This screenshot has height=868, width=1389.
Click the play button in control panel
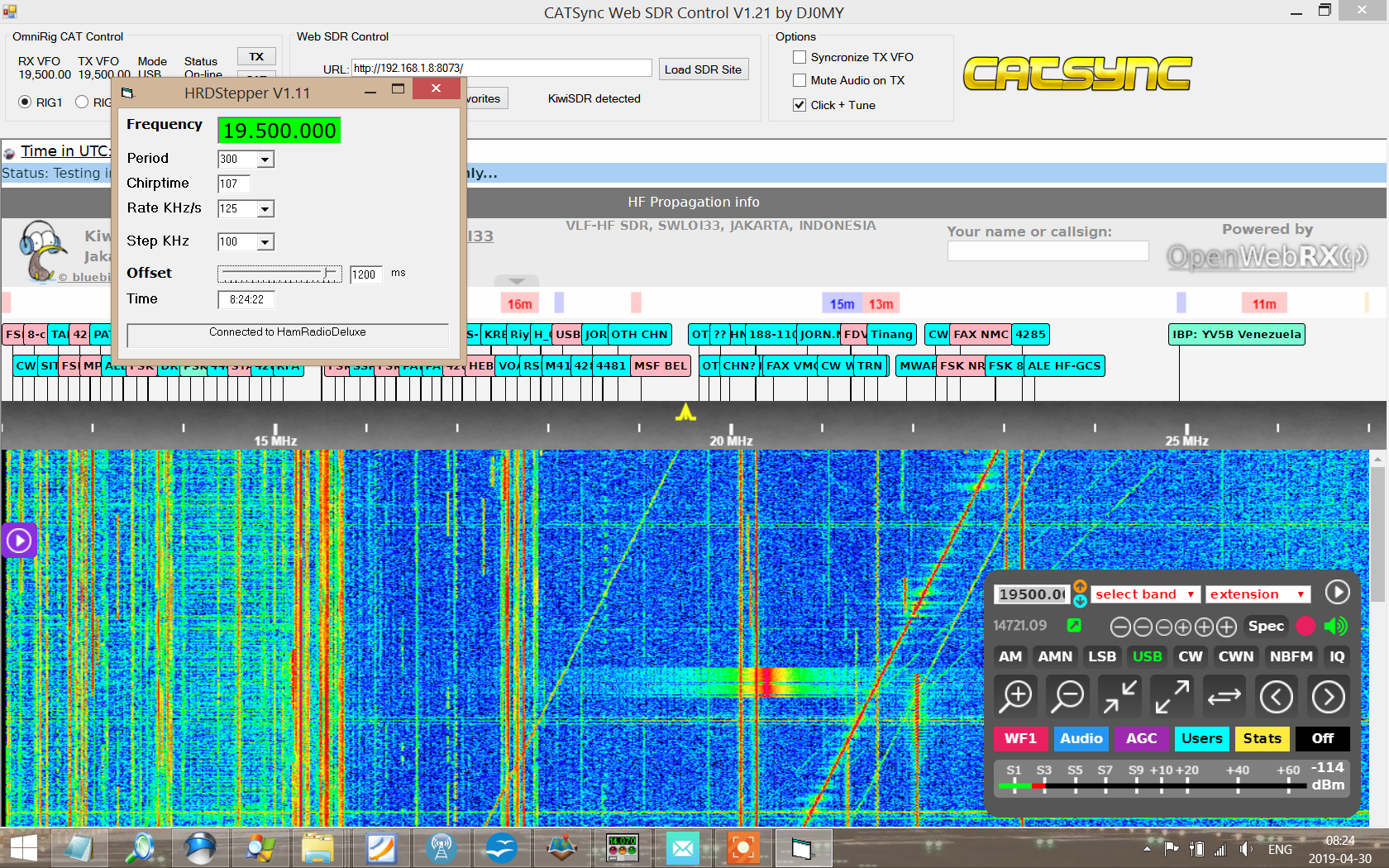pyautogui.click(x=1337, y=592)
